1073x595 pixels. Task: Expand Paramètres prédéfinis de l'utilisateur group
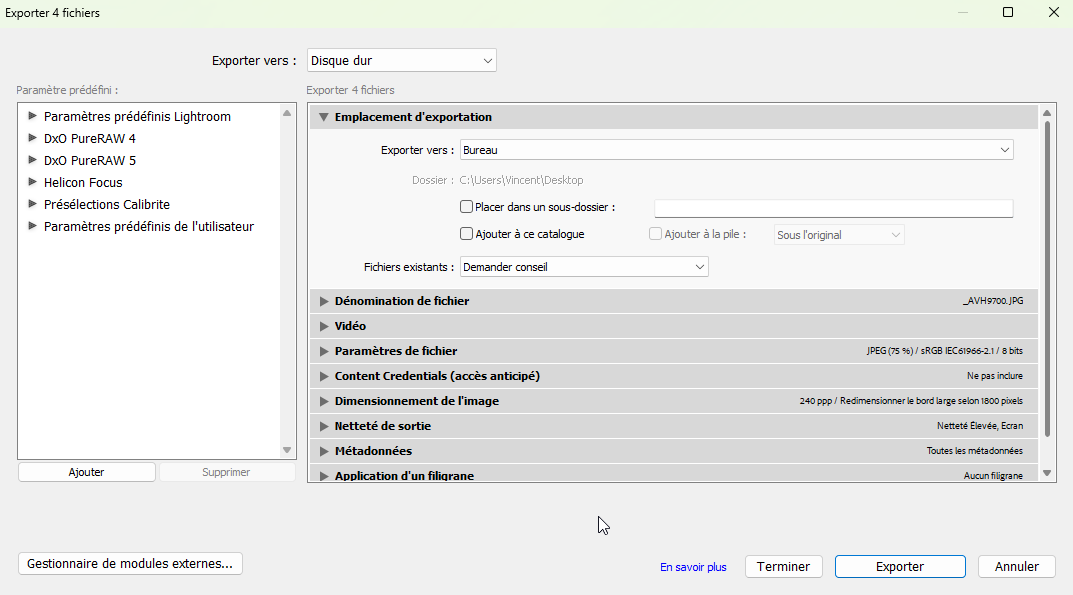(x=31, y=225)
